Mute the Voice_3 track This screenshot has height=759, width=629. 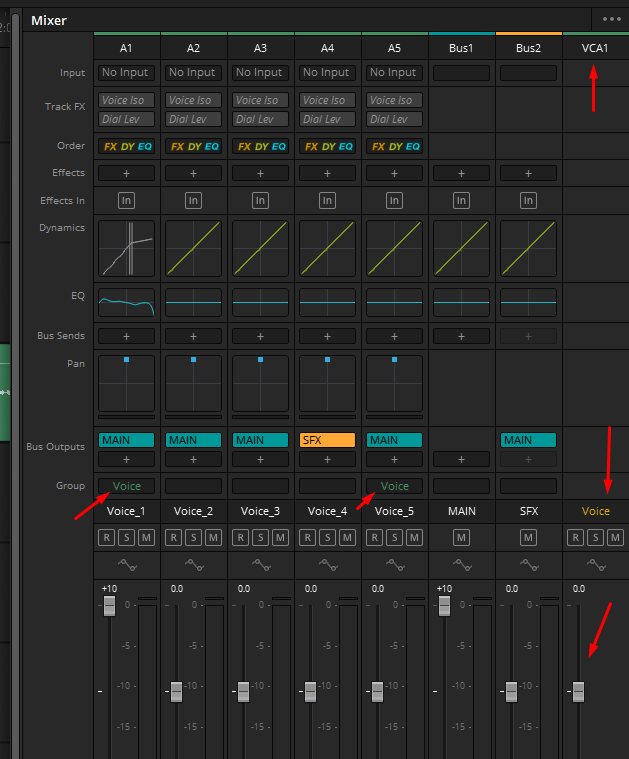coord(280,538)
